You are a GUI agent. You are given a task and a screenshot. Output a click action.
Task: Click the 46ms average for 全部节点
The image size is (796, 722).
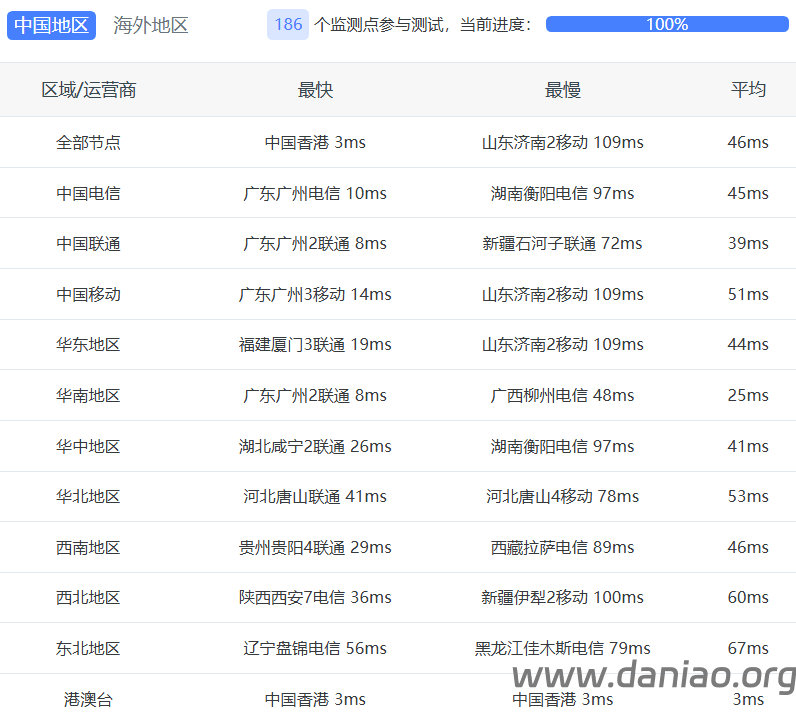(x=748, y=142)
